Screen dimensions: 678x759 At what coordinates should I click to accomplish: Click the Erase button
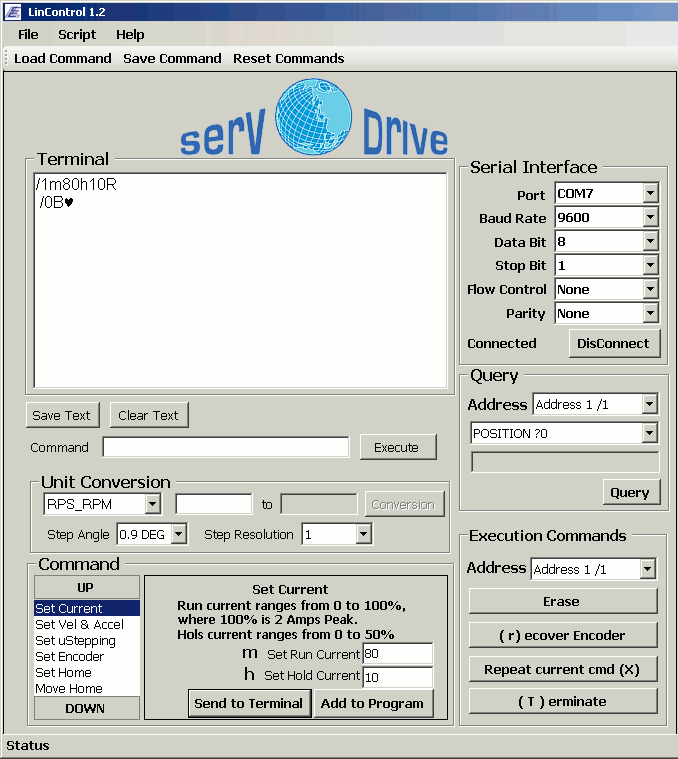pos(563,601)
